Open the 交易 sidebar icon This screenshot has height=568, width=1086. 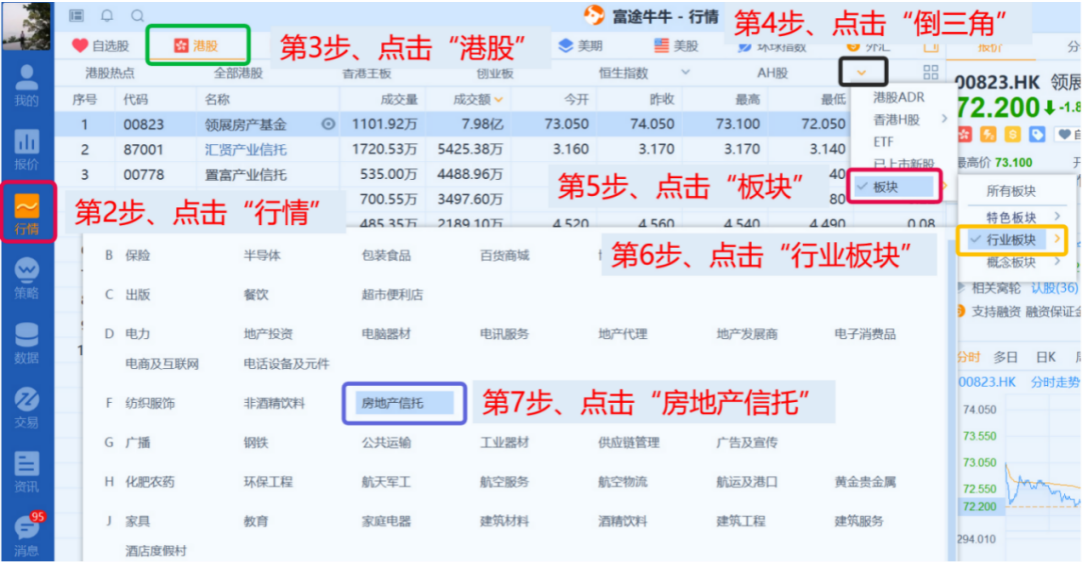(x=26, y=408)
